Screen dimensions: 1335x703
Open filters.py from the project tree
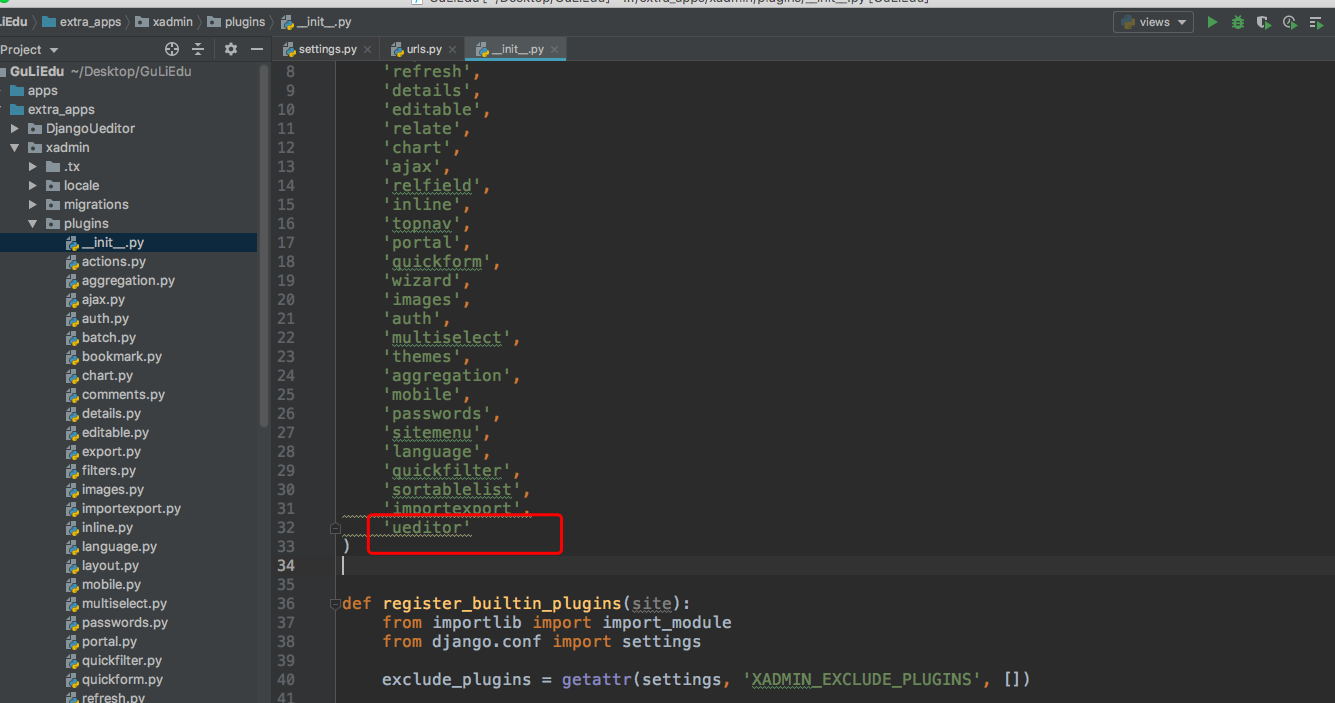tap(109, 470)
